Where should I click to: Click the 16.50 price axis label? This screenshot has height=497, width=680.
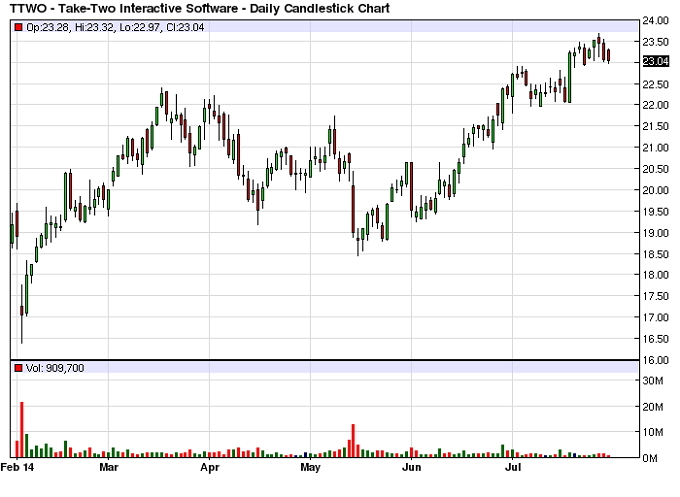point(655,339)
